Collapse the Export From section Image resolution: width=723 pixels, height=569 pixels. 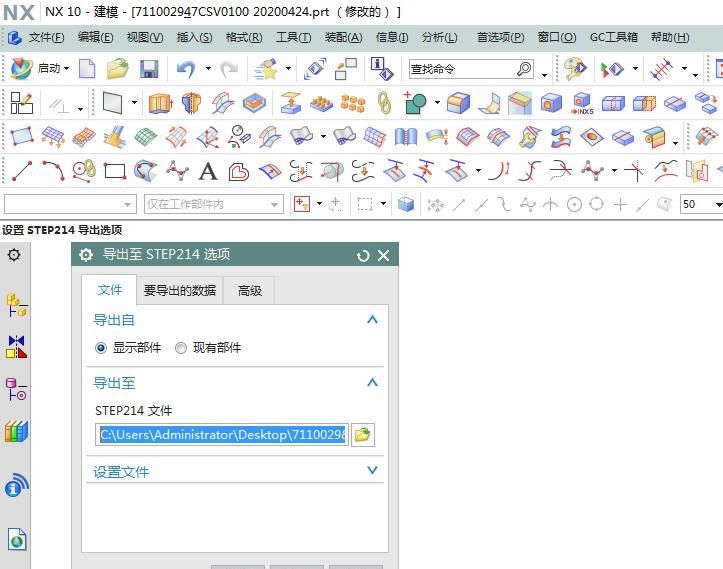[372, 319]
